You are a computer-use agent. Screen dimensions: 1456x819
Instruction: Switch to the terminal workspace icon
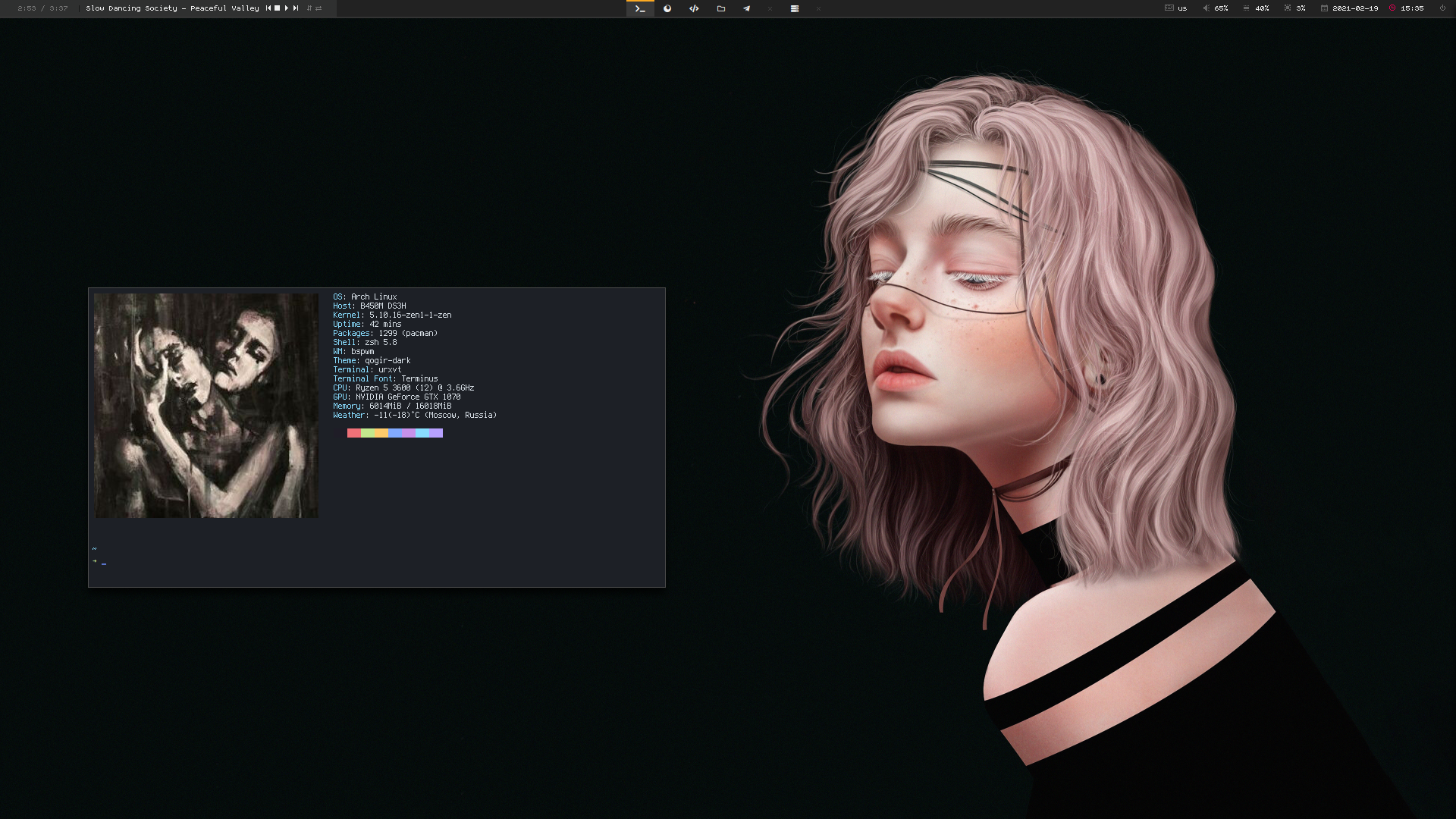640,8
